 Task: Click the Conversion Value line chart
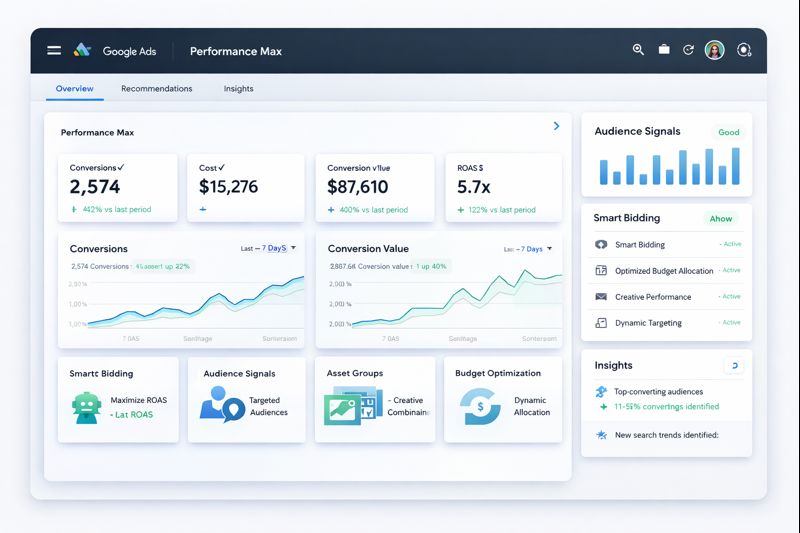point(456,300)
